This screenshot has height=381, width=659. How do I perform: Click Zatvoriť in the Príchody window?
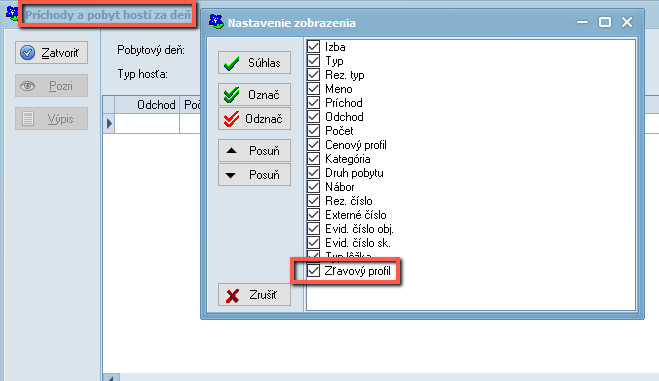(x=51, y=53)
